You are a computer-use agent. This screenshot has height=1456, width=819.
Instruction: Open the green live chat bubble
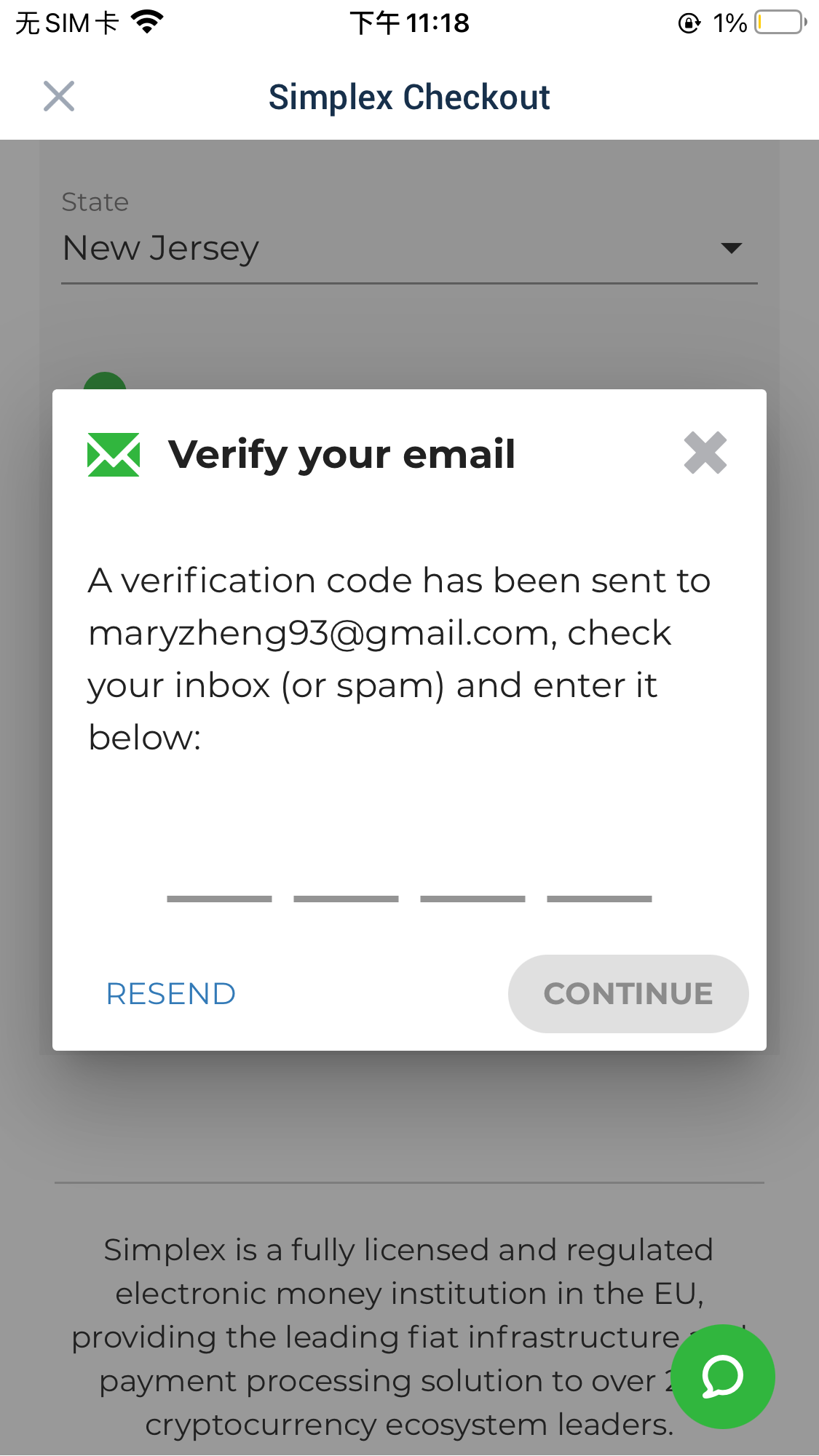pyautogui.click(x=722, y=1376)
